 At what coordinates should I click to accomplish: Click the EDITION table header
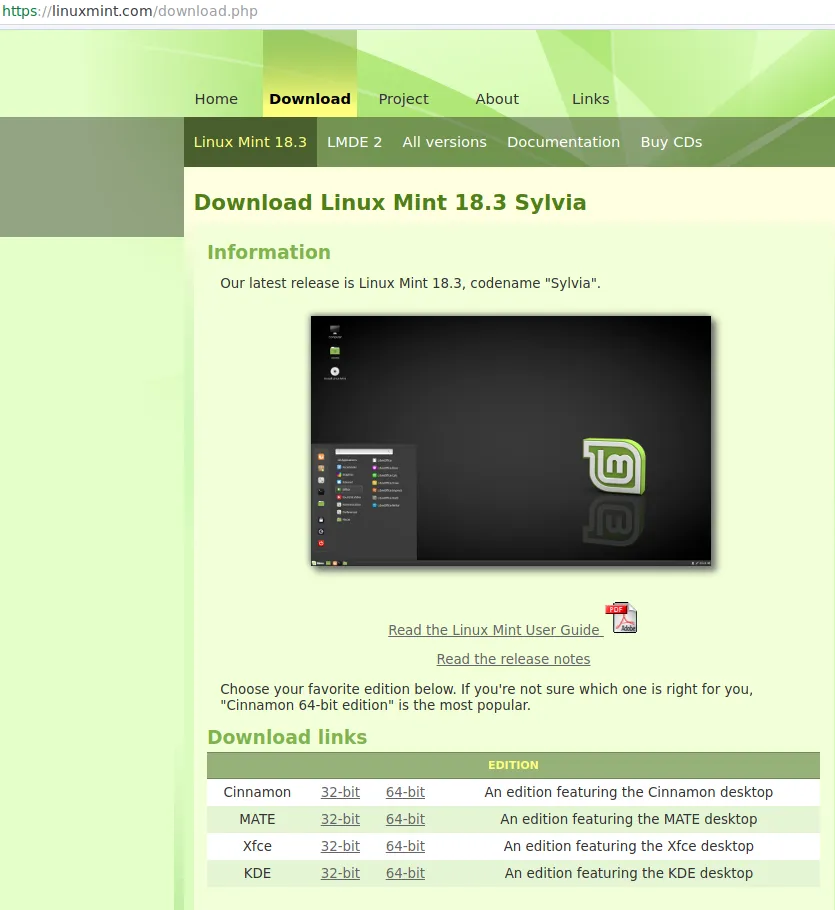[x=514, y=765]
